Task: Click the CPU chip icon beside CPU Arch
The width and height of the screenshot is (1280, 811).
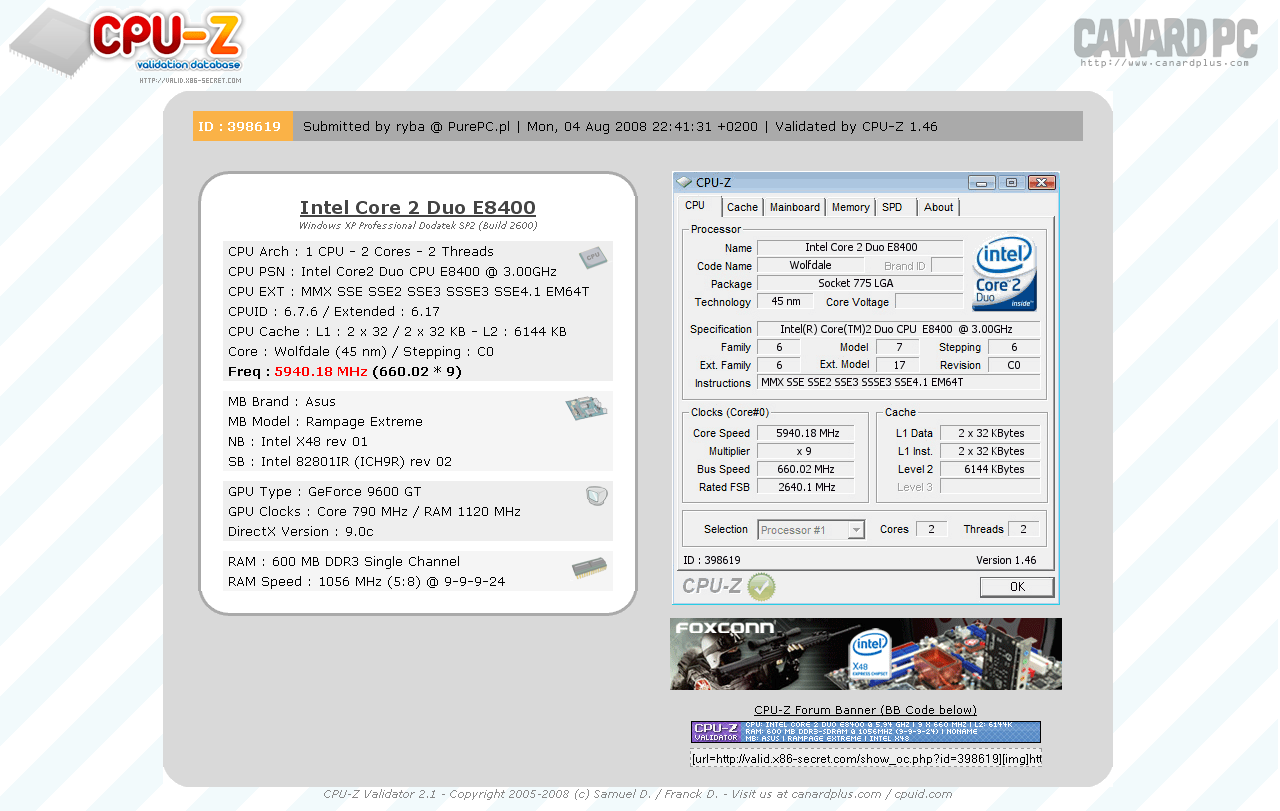Action: click(x=593, y=256)
